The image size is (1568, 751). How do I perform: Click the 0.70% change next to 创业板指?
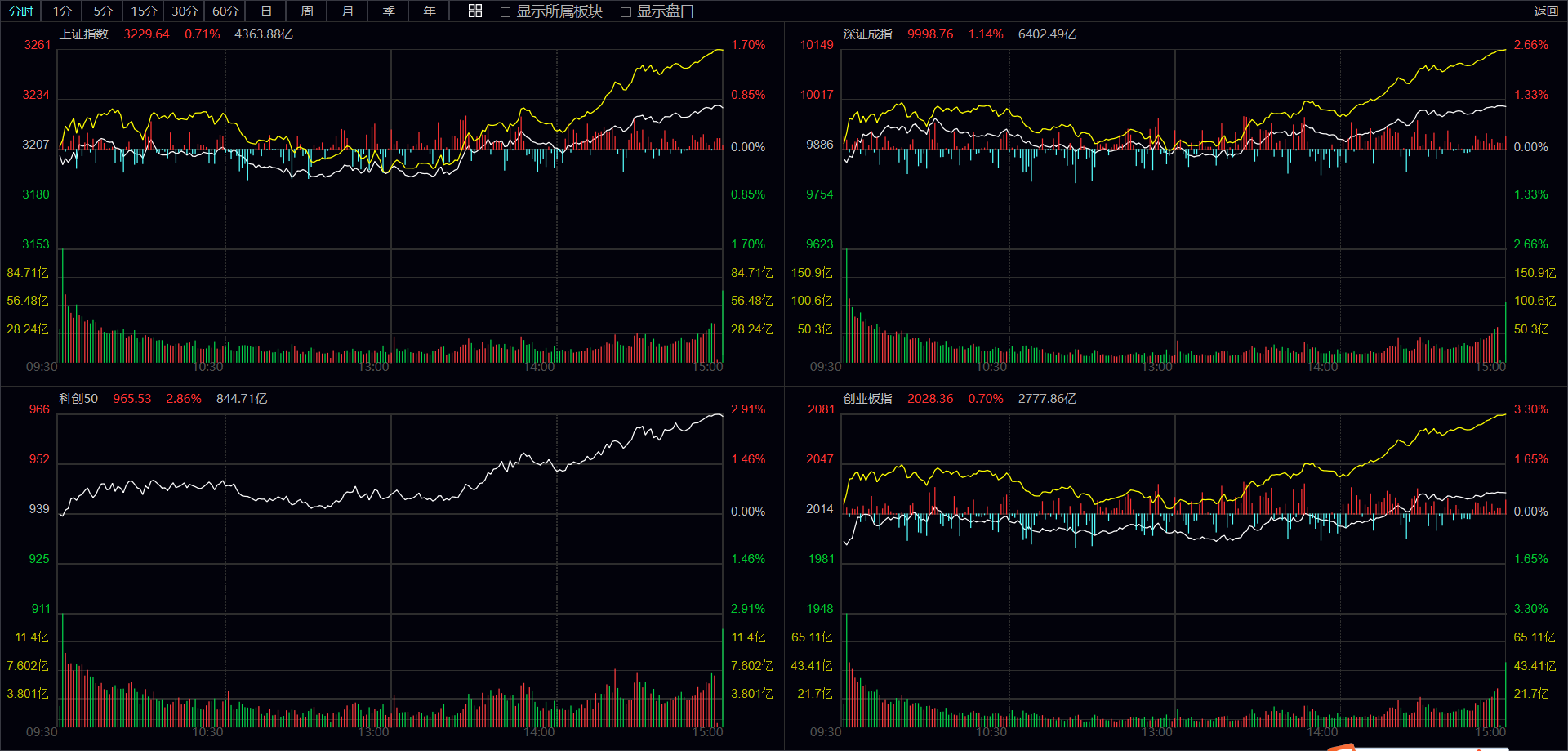click(x=986, y=399)
